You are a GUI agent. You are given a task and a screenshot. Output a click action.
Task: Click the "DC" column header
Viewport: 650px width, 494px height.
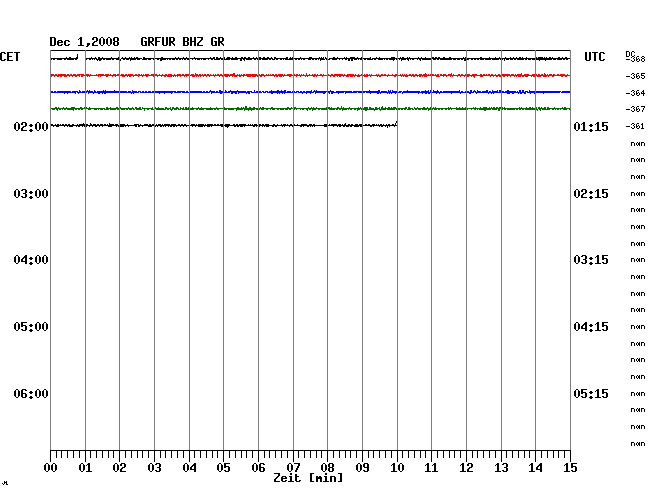coord(630,54)
